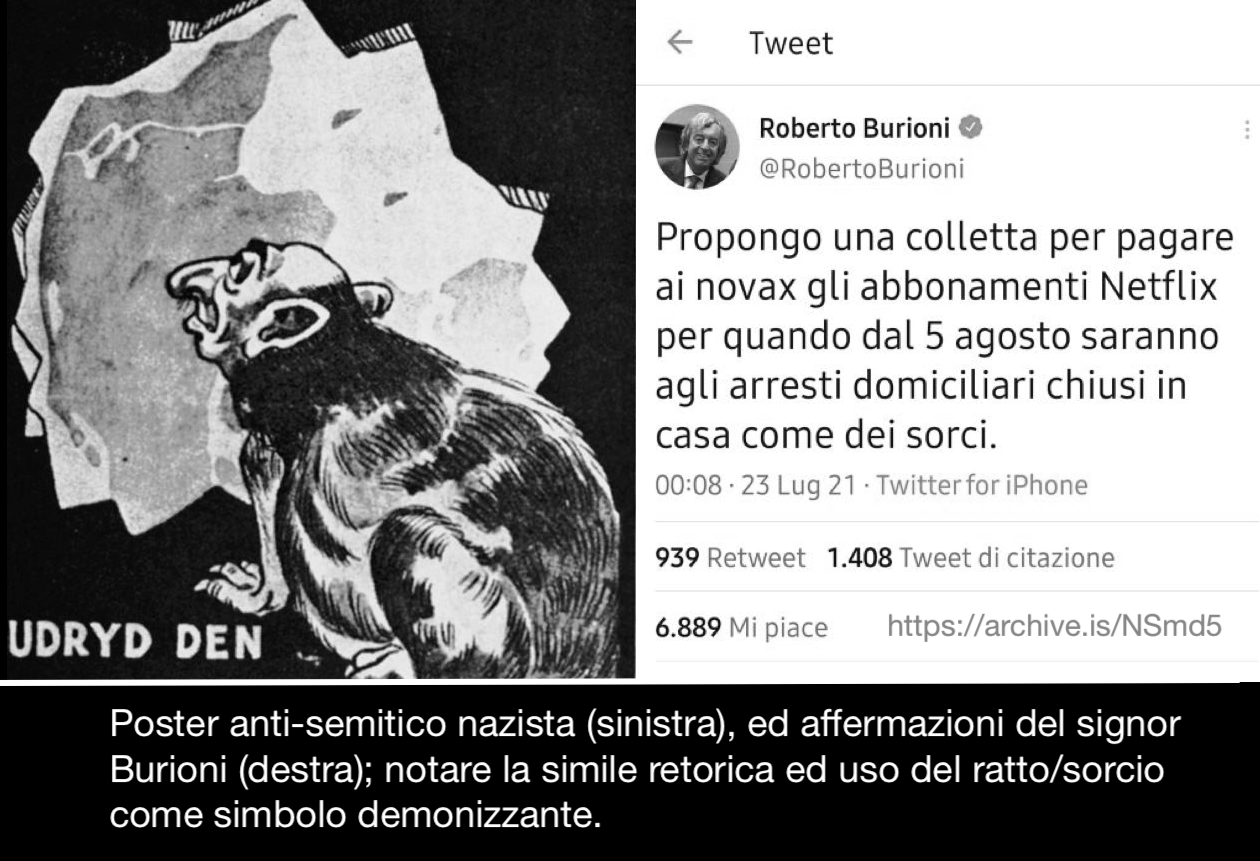Click the Roberto Burioni display name
Viewport: 1260px width, 861px height.
coord(857,128)
